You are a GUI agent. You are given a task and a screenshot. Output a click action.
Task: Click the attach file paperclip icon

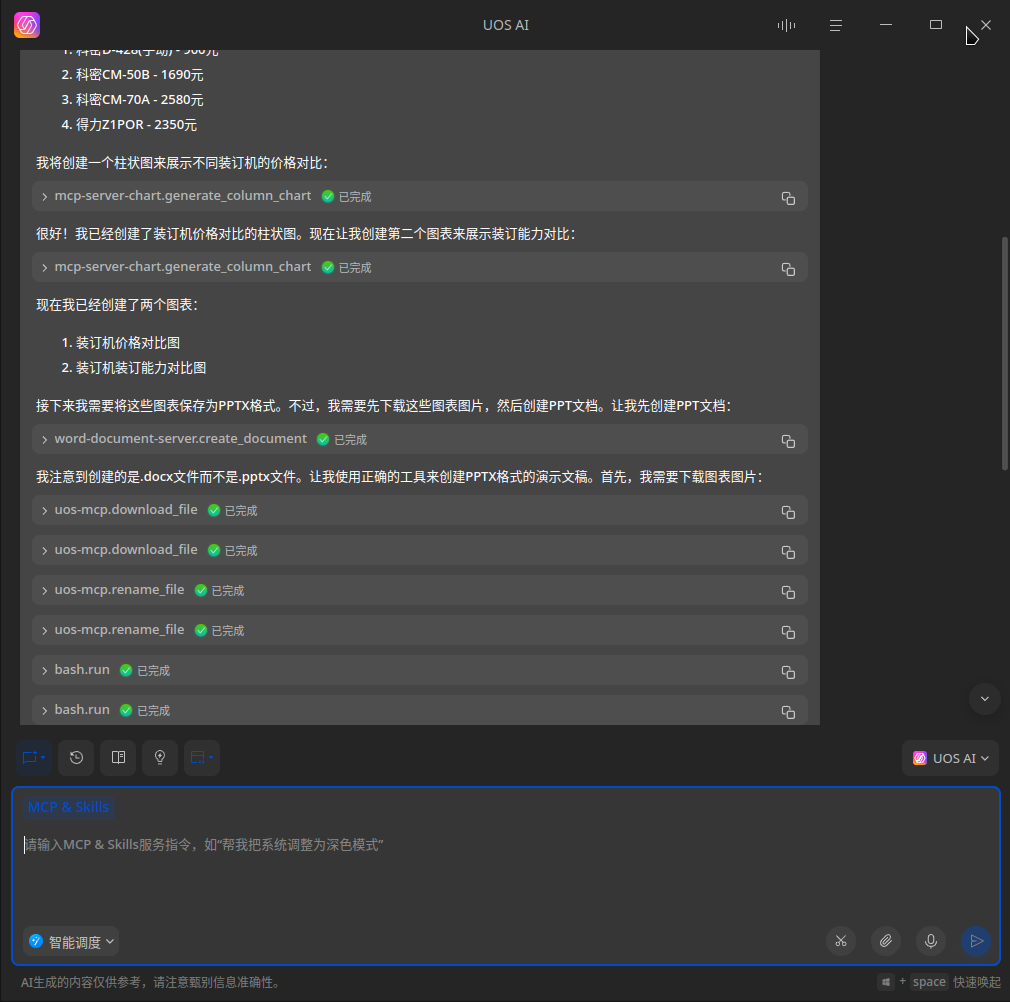(886, 941)
